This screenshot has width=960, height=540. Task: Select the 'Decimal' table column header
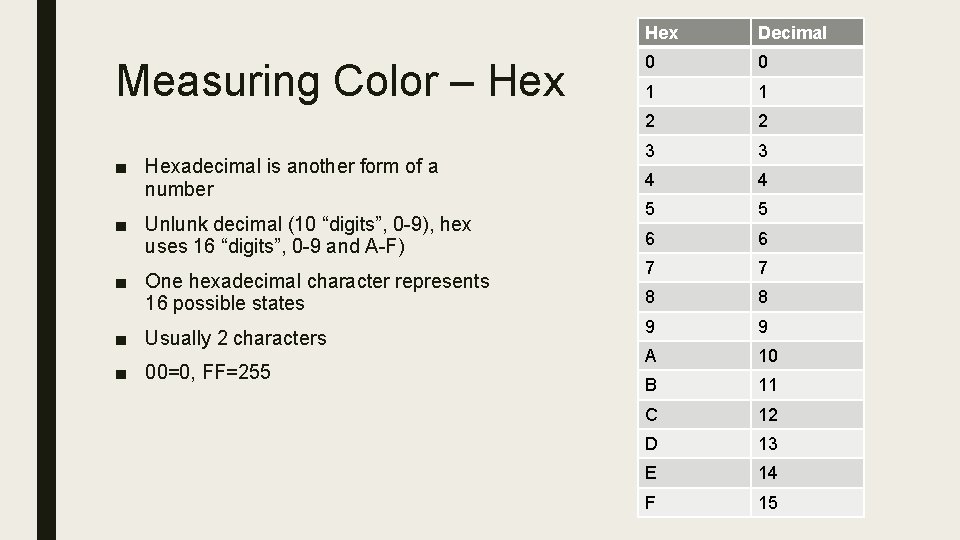click(x=807, y=32)
